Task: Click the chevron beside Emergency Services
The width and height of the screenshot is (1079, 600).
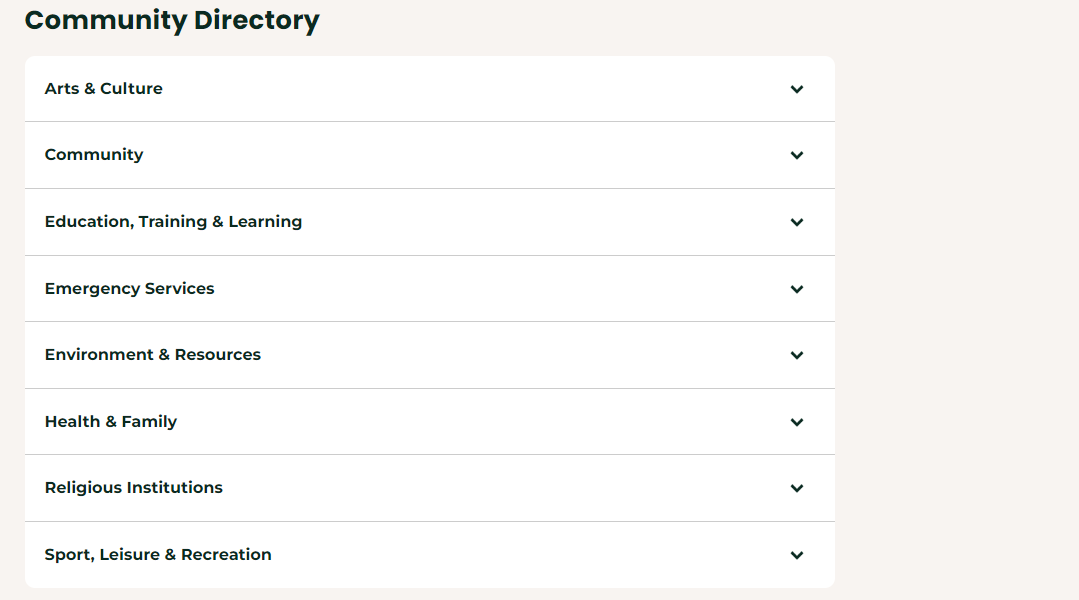Action: (x=797, y=288)
